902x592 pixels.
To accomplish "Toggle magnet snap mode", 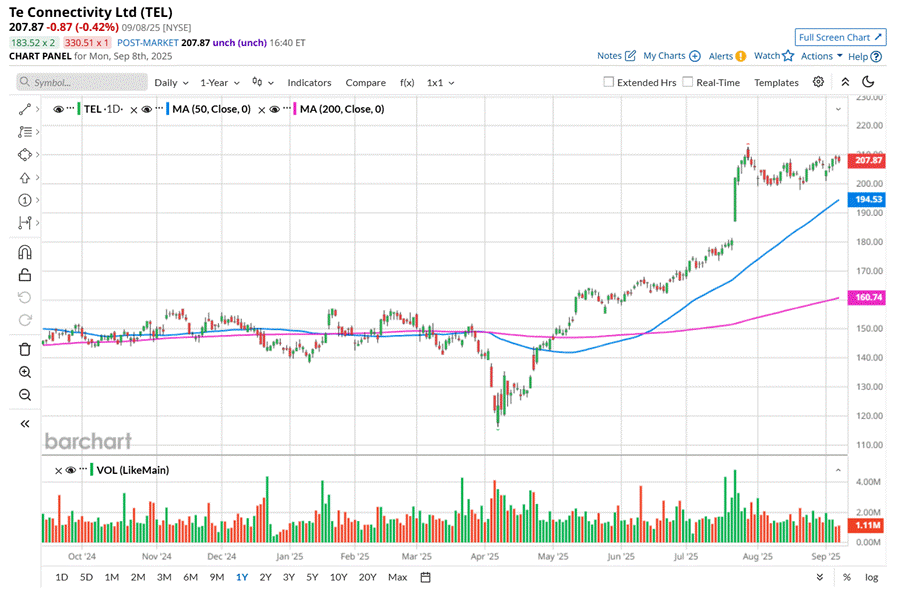I will click(x=24, y=252).
